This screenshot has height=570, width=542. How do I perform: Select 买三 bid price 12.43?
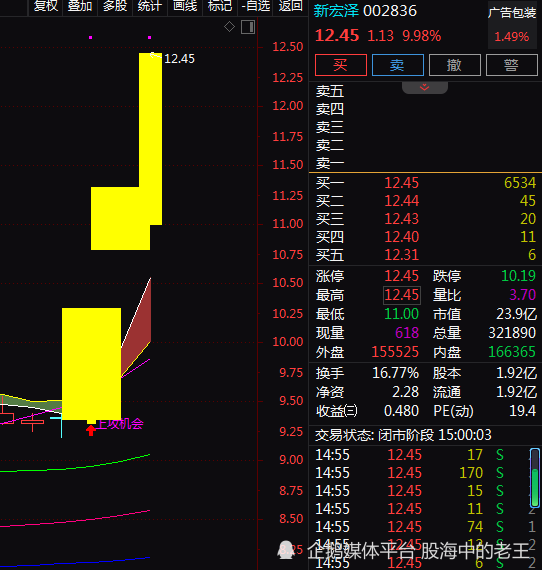pyautogui.click(x=402, y=219)
